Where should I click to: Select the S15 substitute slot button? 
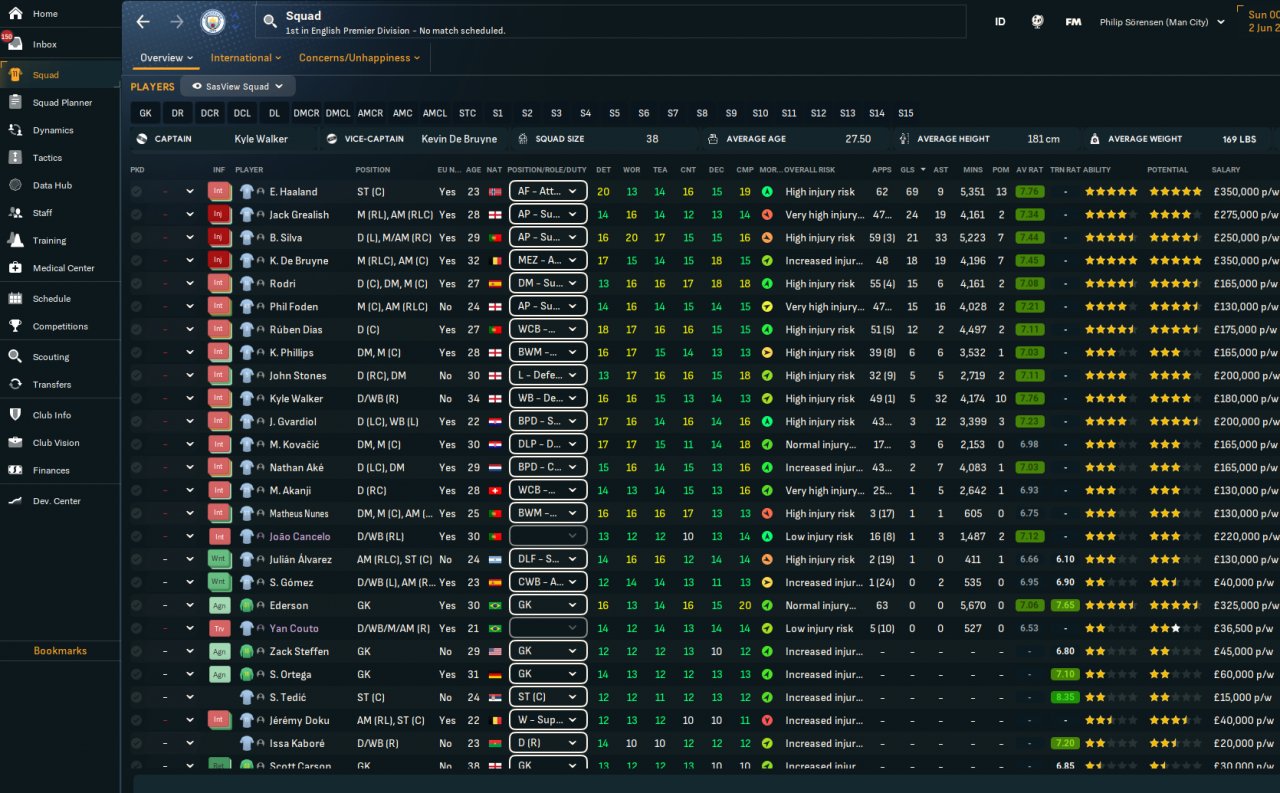906,114
